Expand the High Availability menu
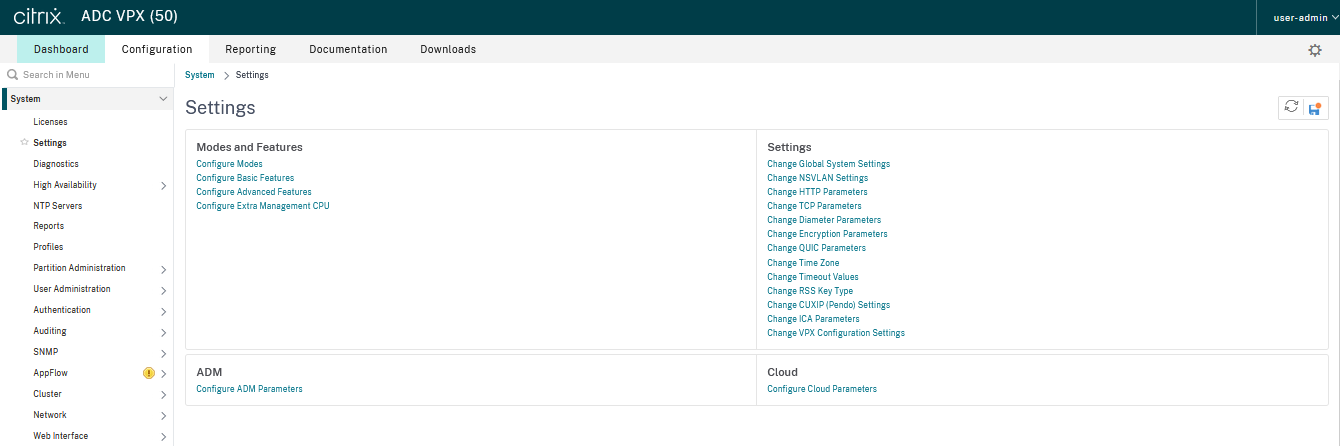The image size is (1340, 446). [164, 185]
